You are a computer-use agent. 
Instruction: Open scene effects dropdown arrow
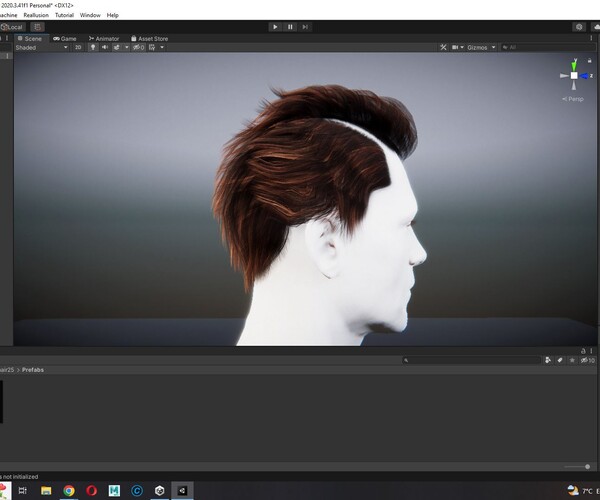pyautogui.click(x=126, y=47)
